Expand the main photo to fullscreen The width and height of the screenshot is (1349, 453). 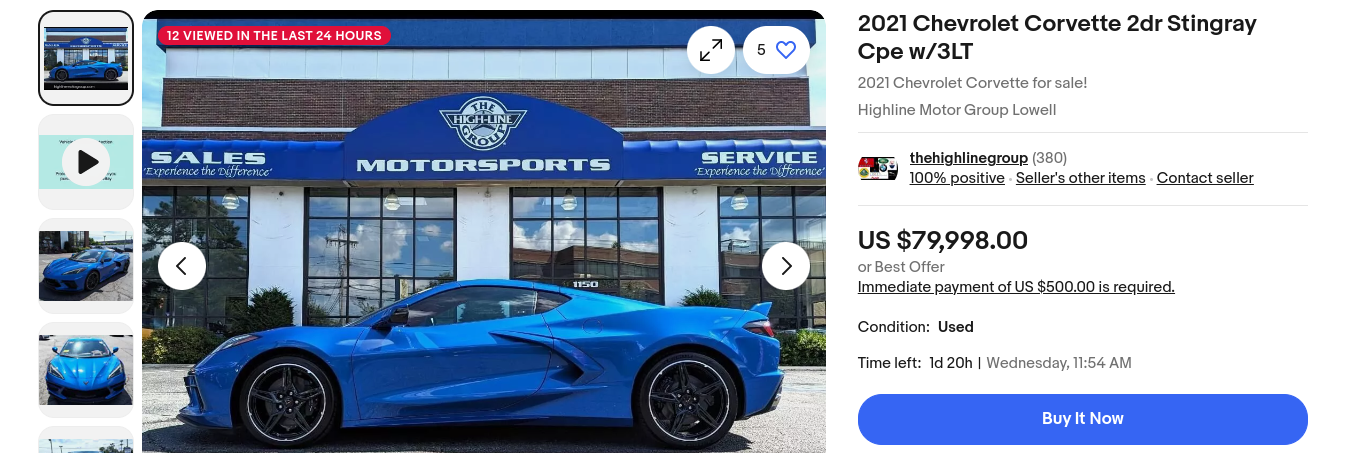pos(711,50)
